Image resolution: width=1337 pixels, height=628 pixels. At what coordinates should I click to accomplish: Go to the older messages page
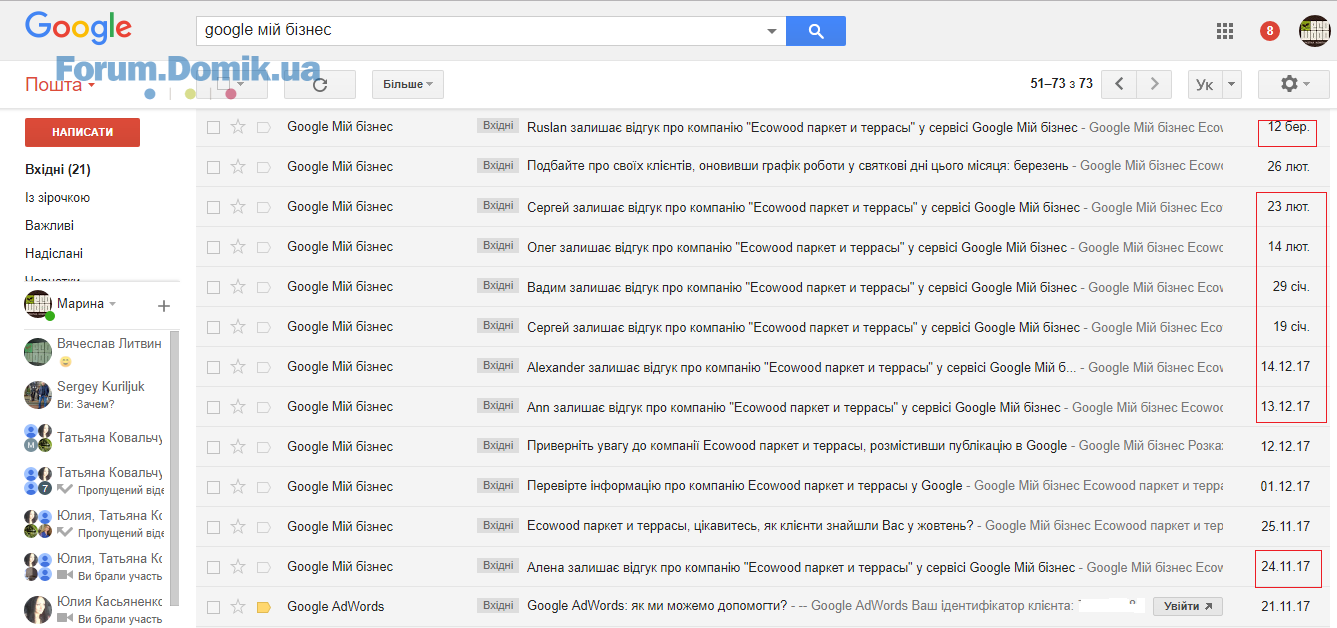click(1154, 84)
